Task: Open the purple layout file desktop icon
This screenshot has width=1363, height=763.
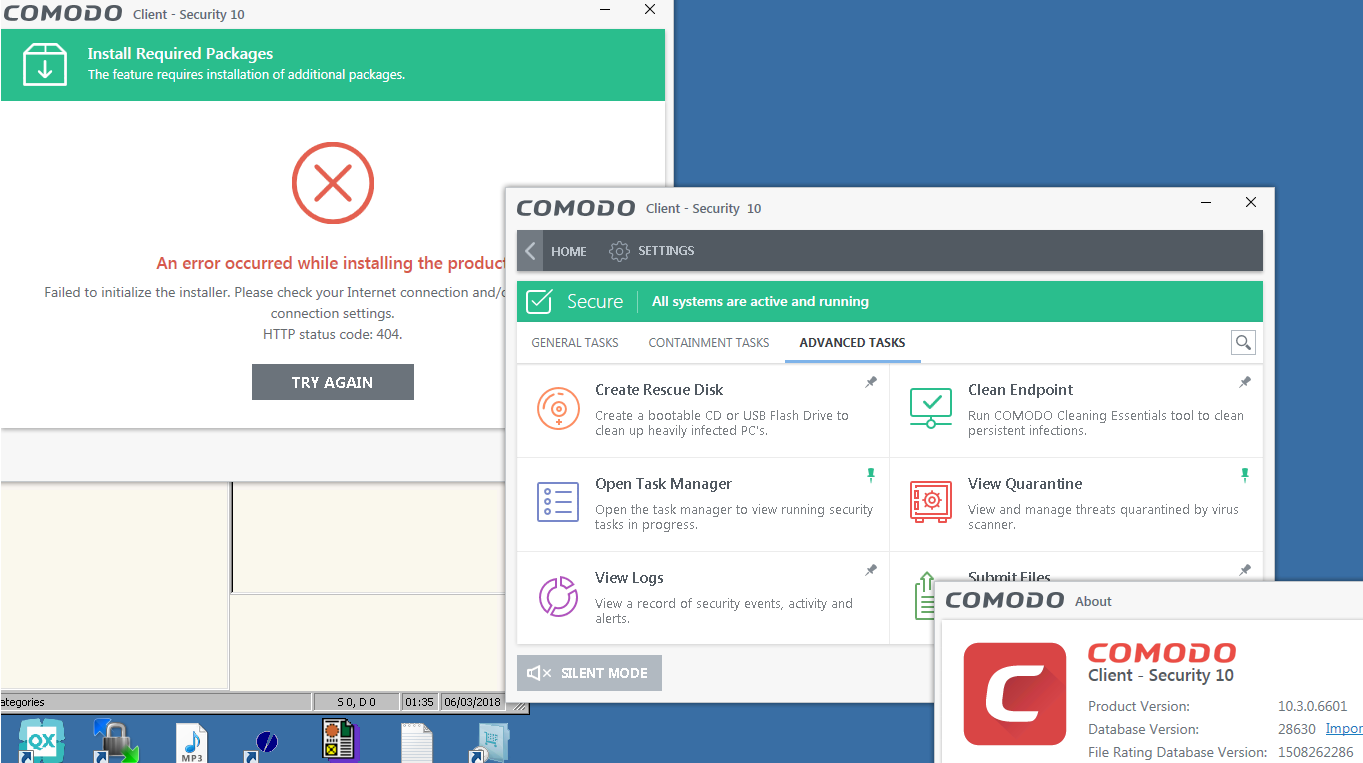Action: point(340,741)
